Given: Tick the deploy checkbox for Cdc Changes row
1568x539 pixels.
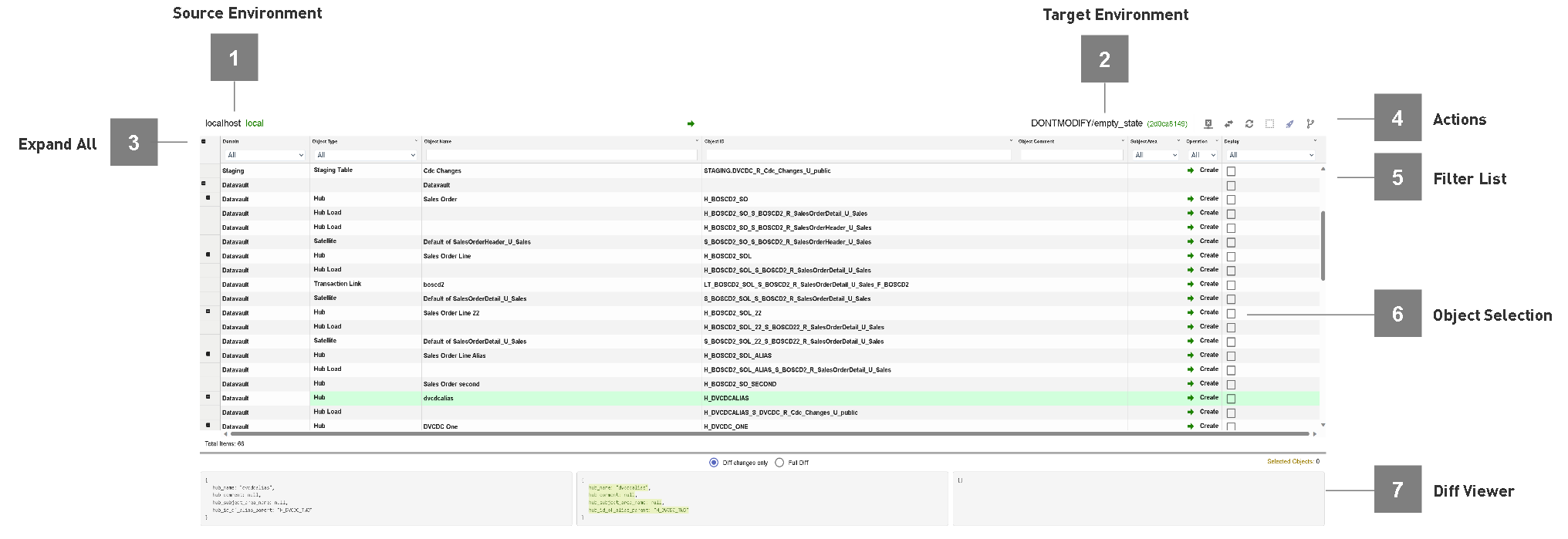Looking at the screenshot, I should 1231,171.
